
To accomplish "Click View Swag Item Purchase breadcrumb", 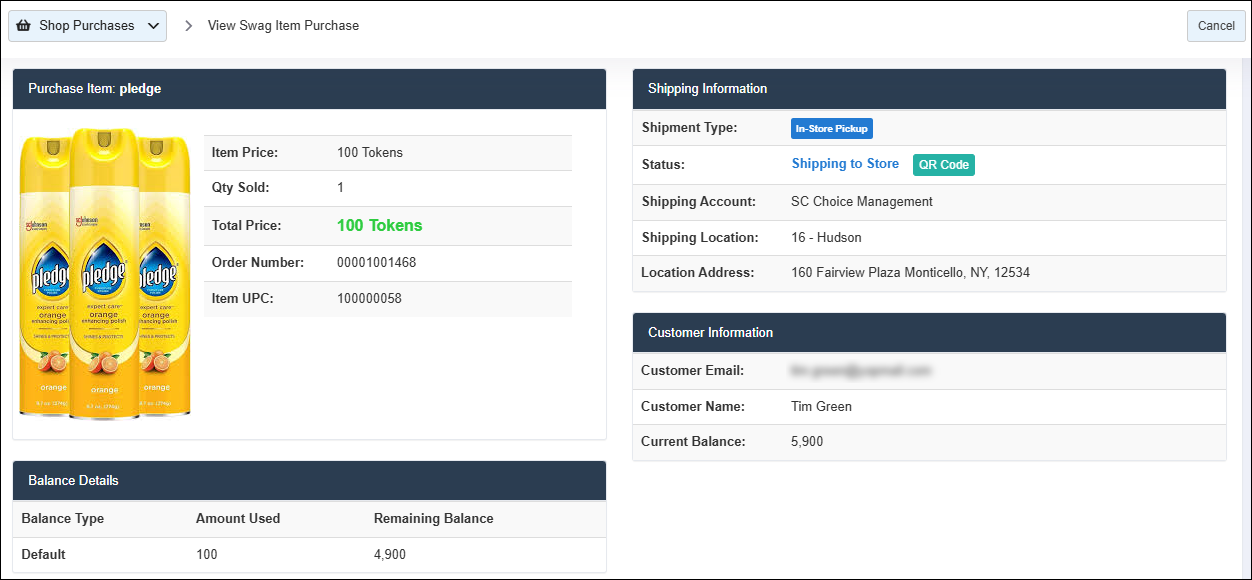I will click(283, 26).
